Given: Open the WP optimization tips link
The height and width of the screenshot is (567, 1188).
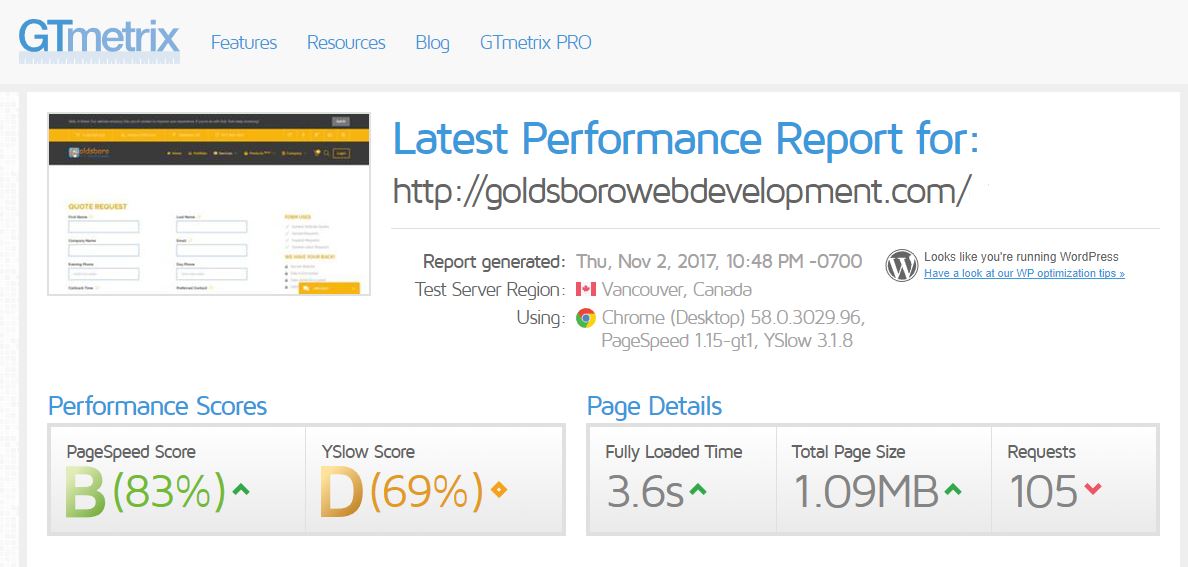Looking at the screenshot, I should pyautogui.click(x=1024, y=273).
